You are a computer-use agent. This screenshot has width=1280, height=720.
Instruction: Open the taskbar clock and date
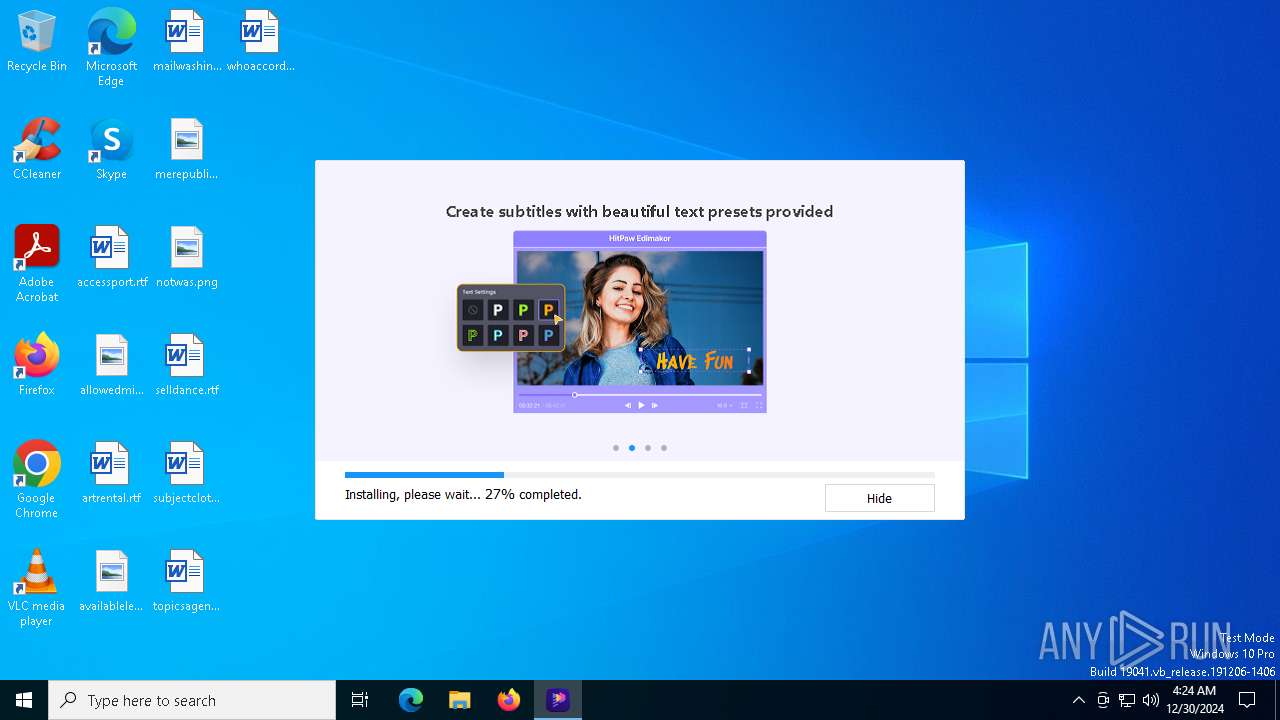tap(1194, 700)
